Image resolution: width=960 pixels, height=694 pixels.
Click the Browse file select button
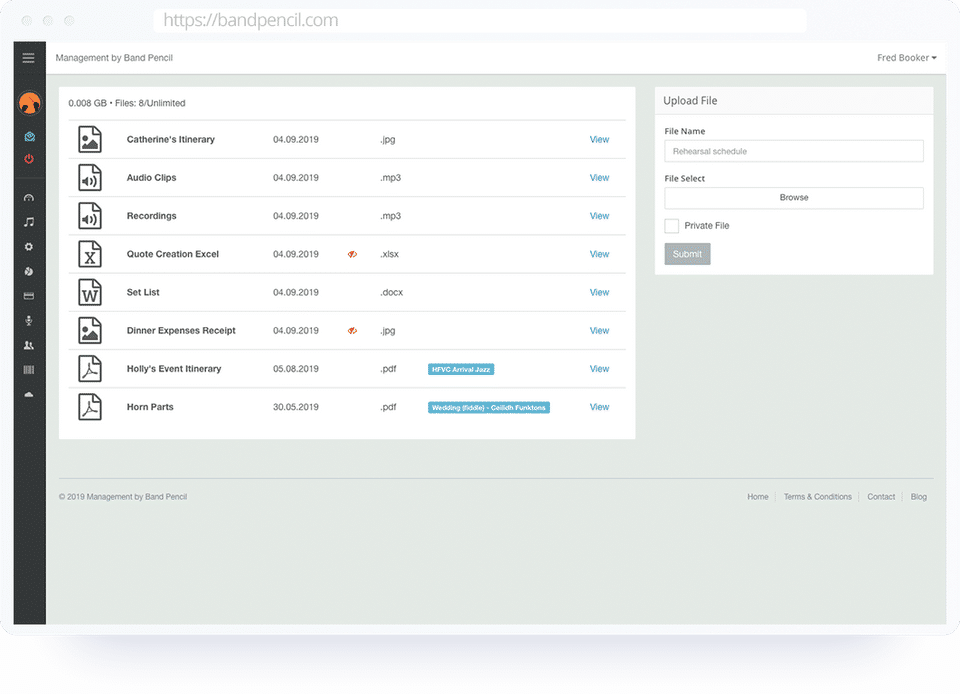(x=794, y=198)
